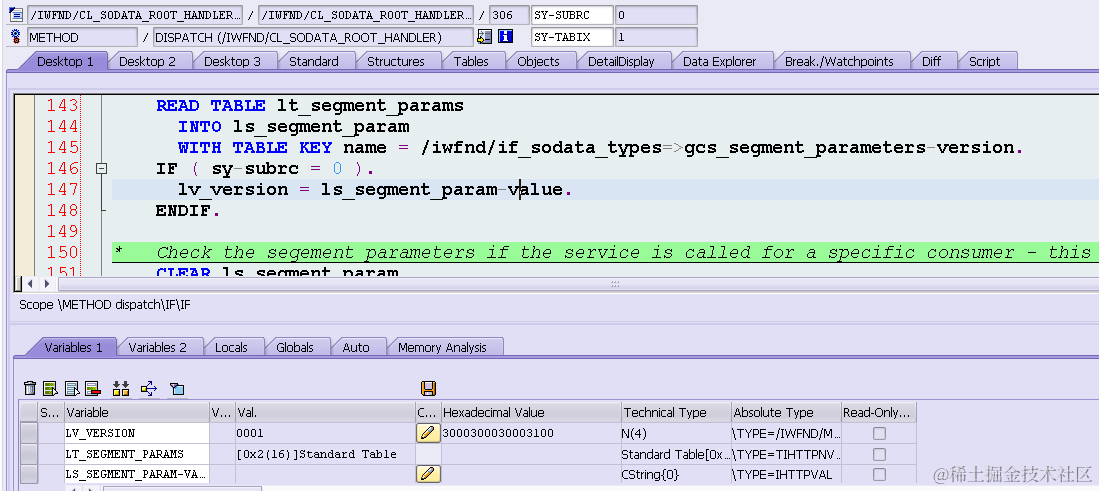Click the [0x2(16)]Standard Table value cell
Viewport: 1099px width, 491px height.
click(x=325, y=454)
